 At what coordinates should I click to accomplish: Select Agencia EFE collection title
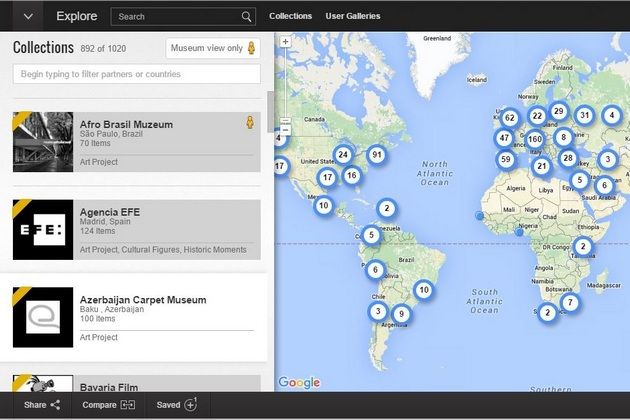110,212
